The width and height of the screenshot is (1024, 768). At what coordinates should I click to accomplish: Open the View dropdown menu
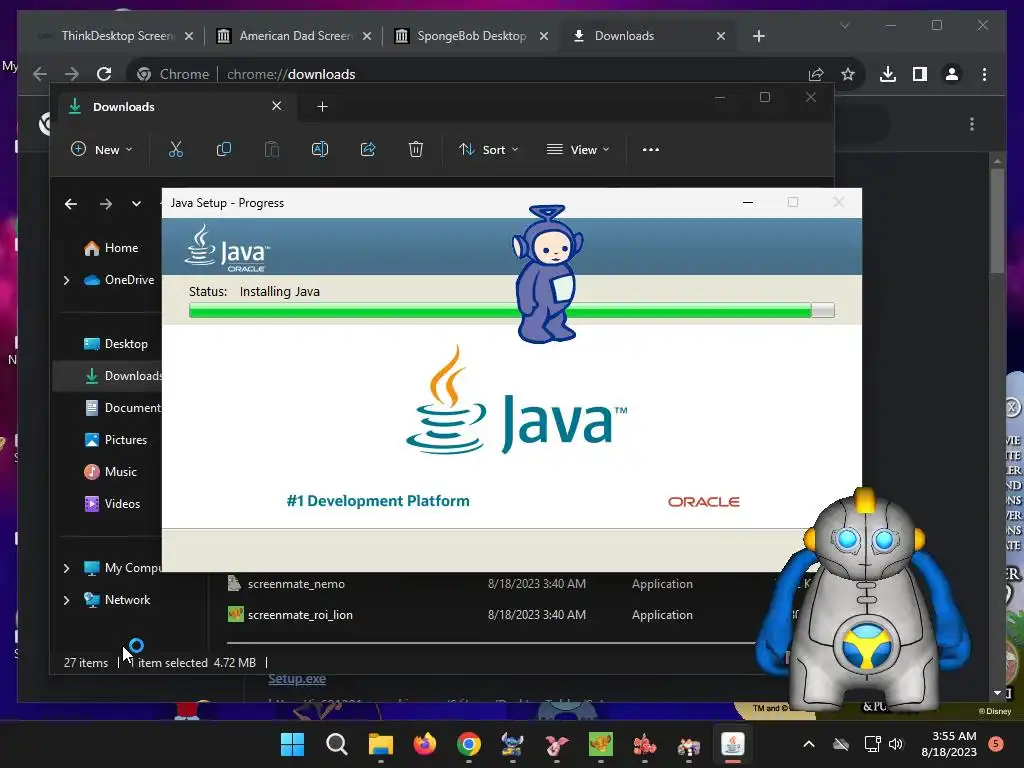578,150
